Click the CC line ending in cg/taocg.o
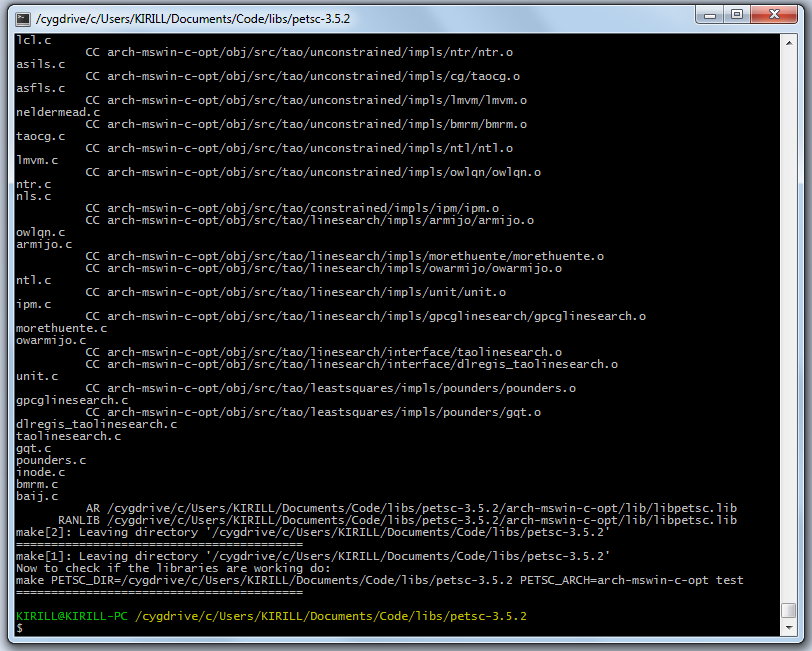The width and height of the screenshot is (812, 651). point(303,76)
